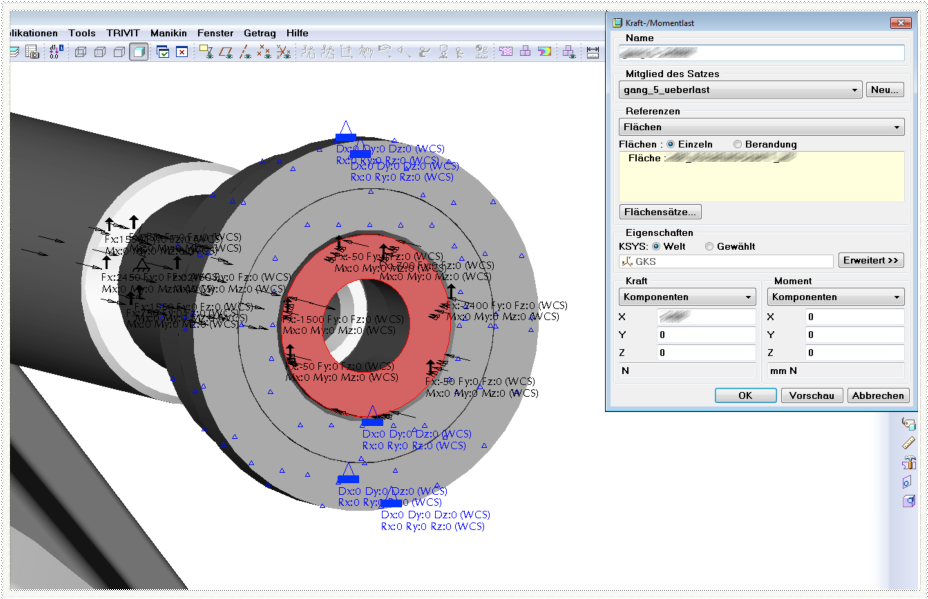This screenshot has width=928, height=599.
Task: Click the Moment Z component field
Action: [855, 352]
